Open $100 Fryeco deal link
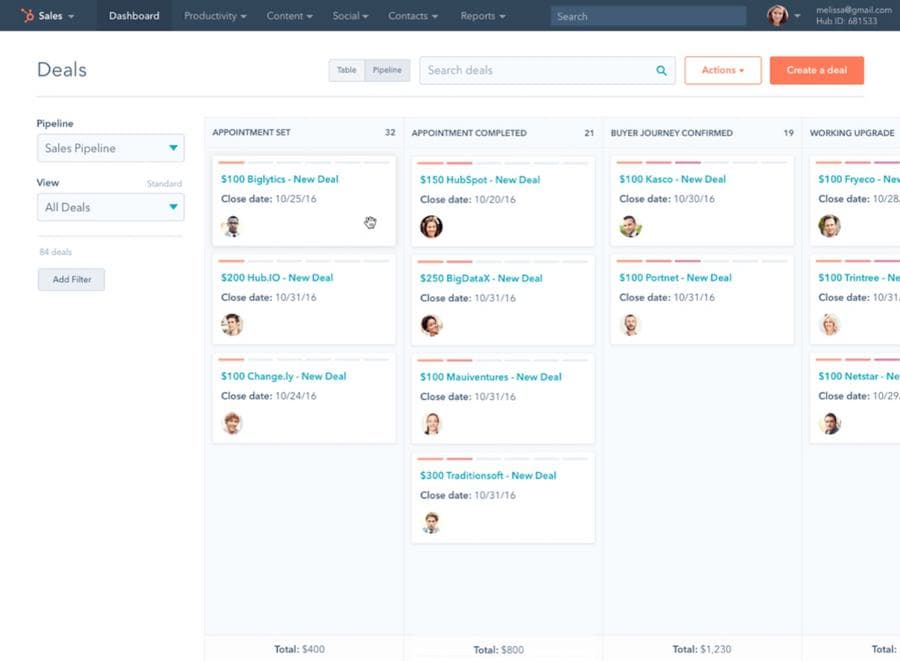Screen dimensions: 900x661 pos(859,179)
